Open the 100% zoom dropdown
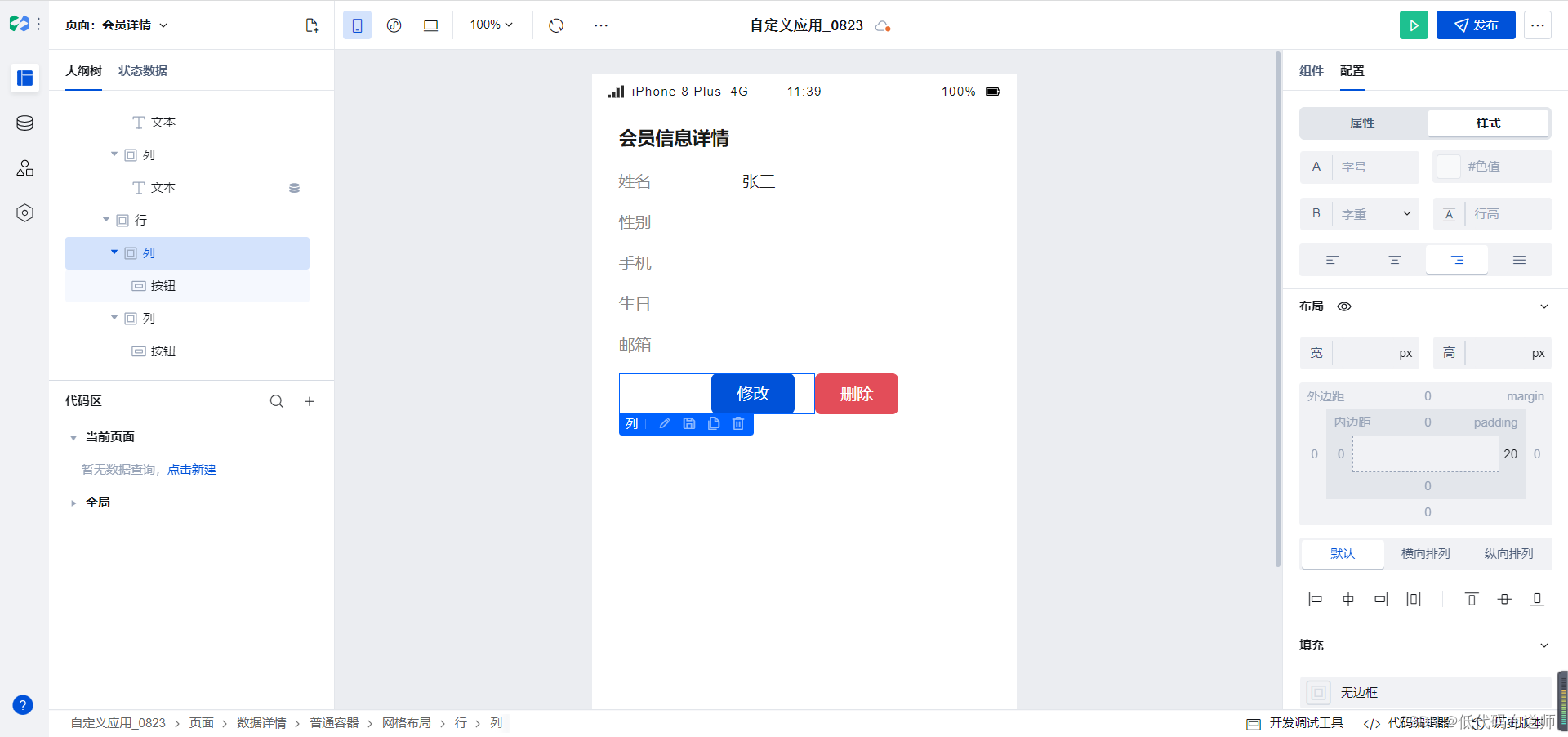Screen dimensions: 1568x737 tap(492, 25)
